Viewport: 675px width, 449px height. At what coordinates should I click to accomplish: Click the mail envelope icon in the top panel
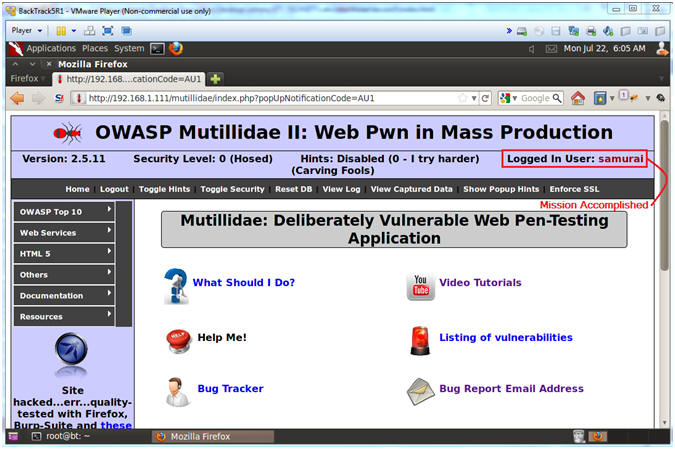click(x=551, y=49)
